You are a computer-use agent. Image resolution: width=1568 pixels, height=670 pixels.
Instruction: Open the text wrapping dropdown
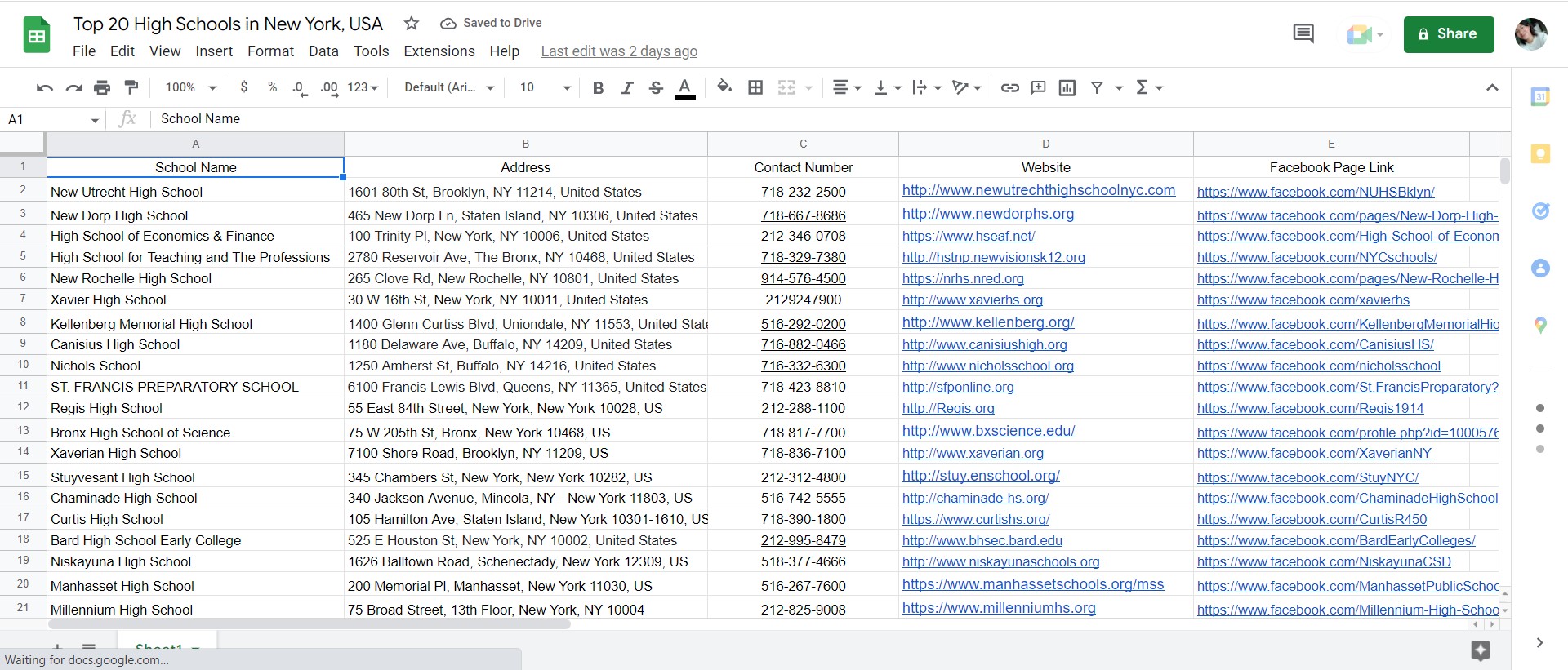[927, 87]
